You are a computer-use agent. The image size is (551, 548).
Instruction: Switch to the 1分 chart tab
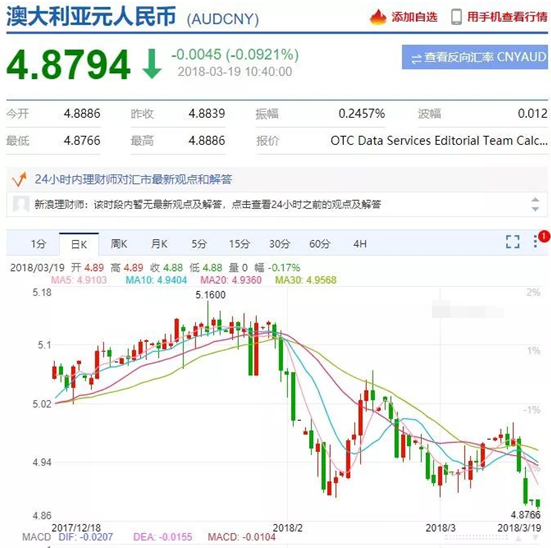click(x=38, y=244)
